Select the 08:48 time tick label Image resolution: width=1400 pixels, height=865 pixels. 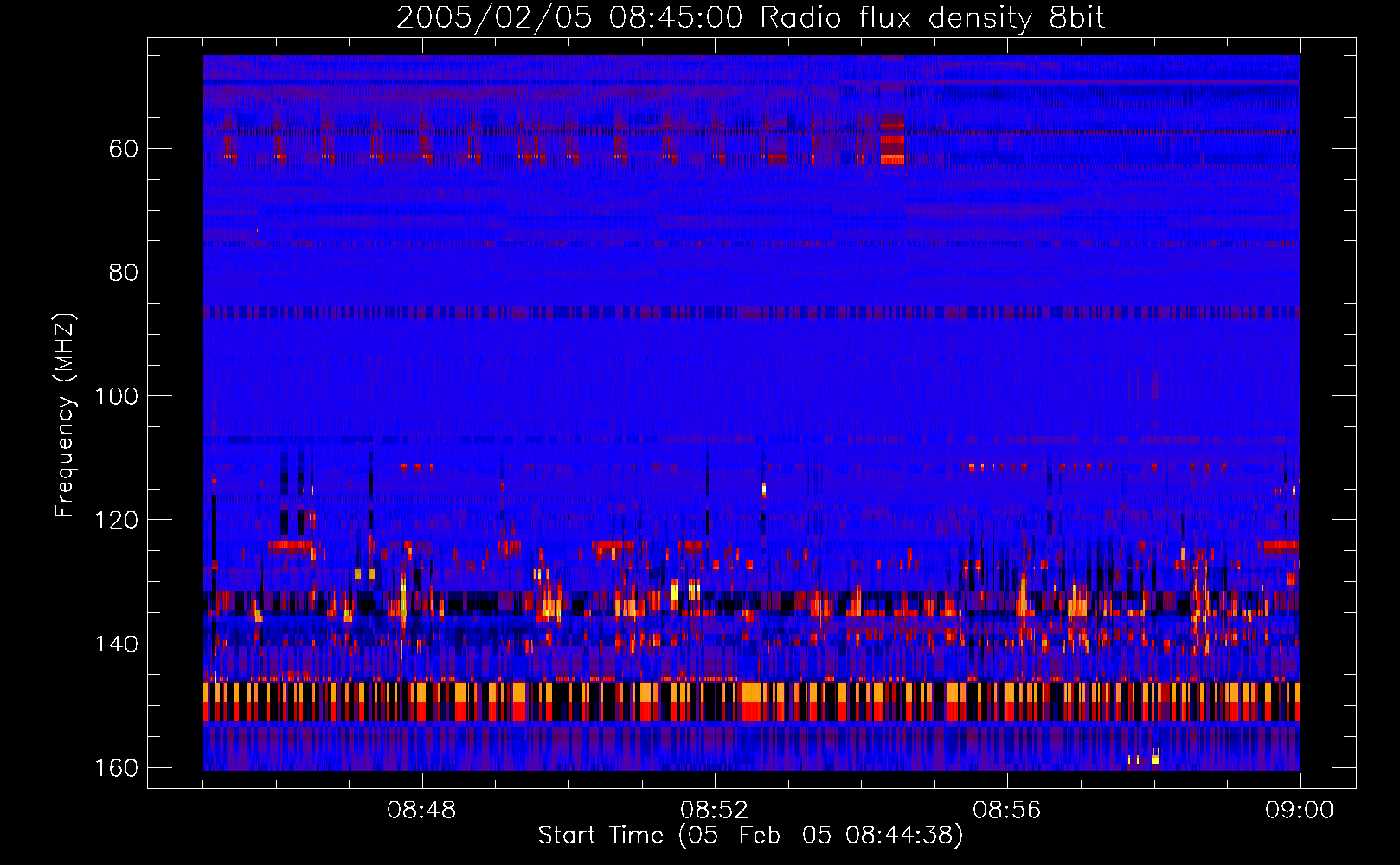point(421,811)
